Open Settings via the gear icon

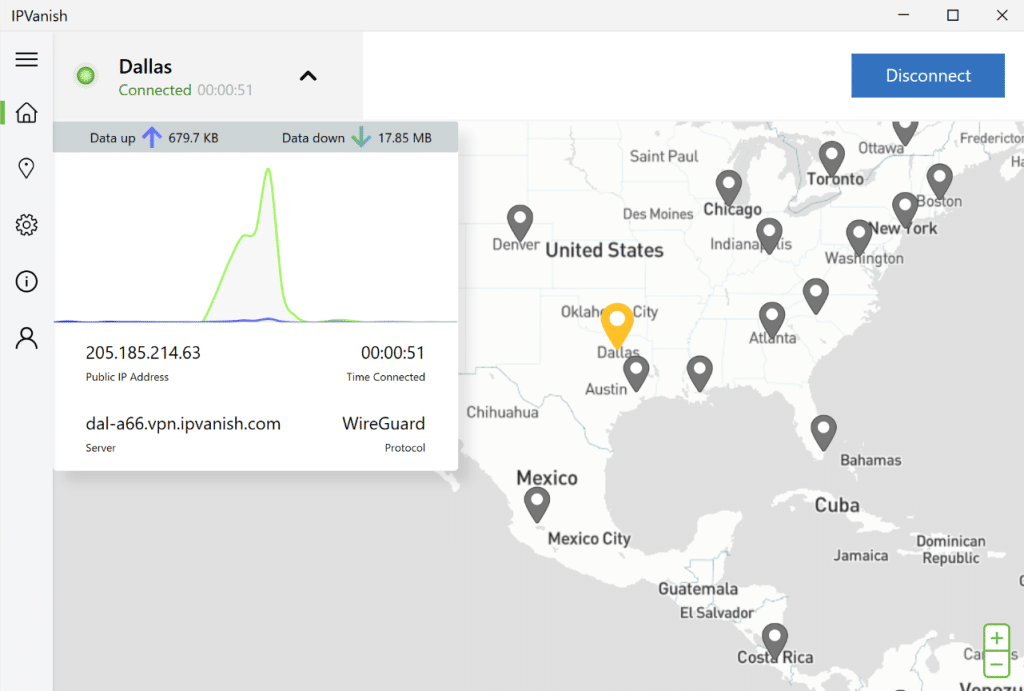click(26, 225)
